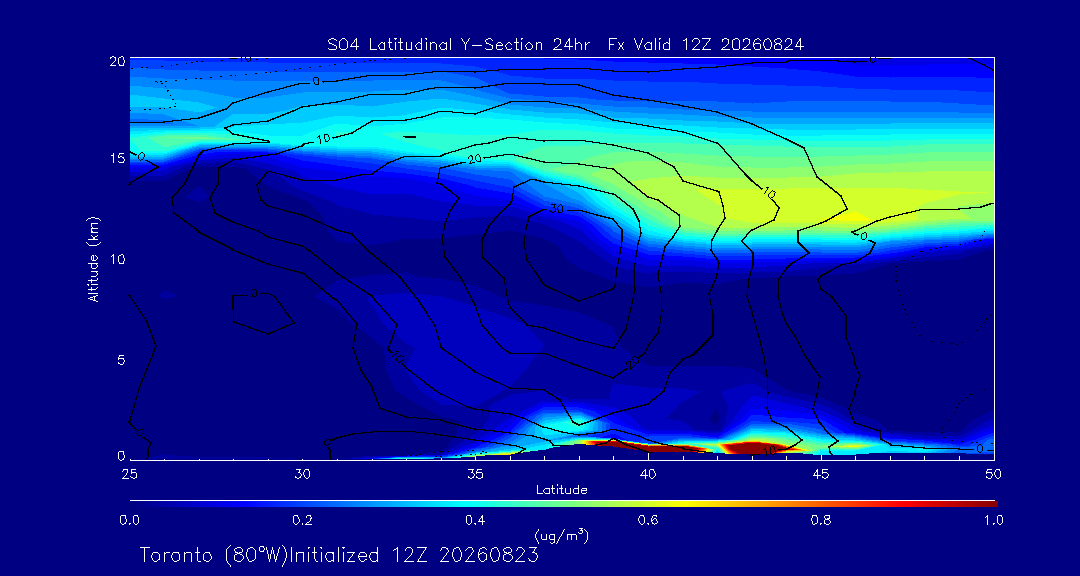Click the altitude 20 tick label
Screen dimensions: 1080x576
[x=117, y=60]
